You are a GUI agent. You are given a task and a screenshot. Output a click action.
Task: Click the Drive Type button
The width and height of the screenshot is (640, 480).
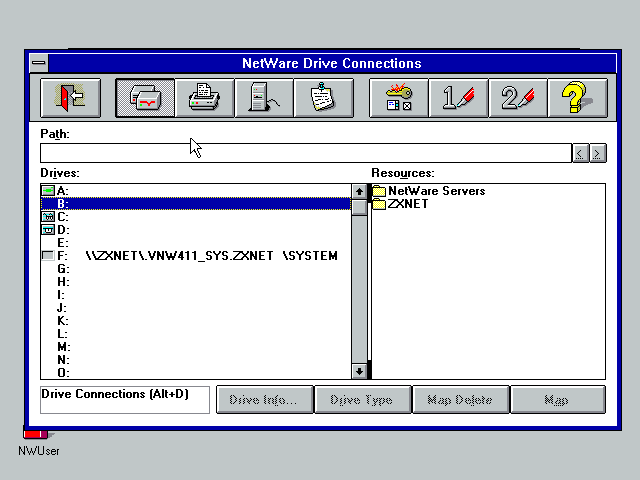[362, 400]
